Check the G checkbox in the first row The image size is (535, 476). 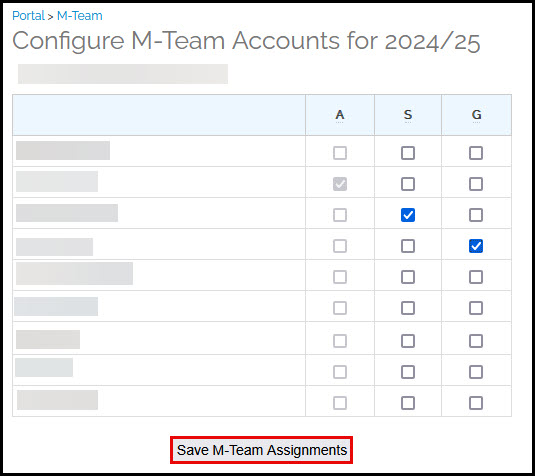coord(476,153)
